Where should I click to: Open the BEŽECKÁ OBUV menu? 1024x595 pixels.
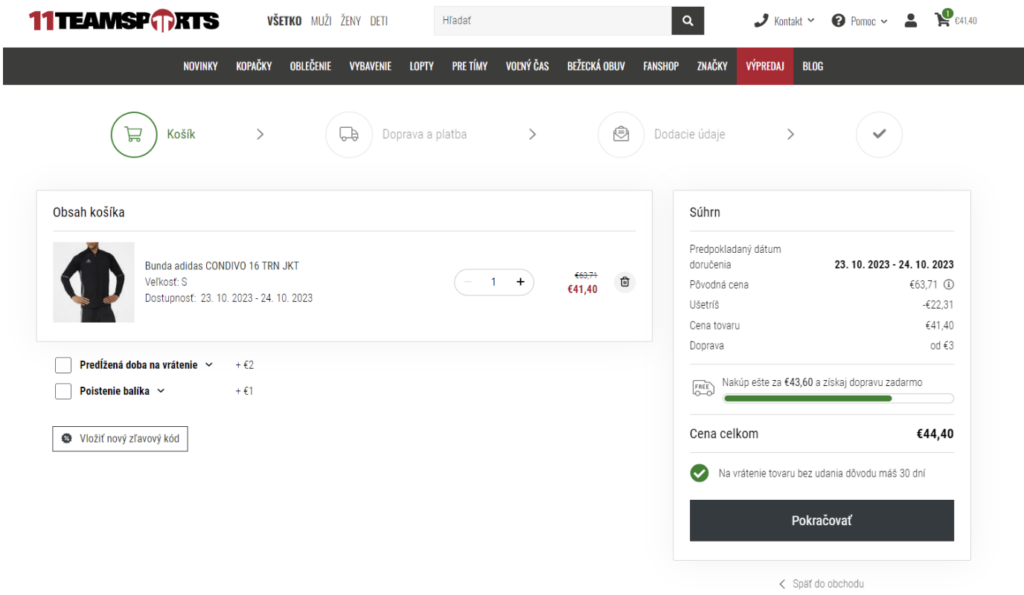point(596,66)
